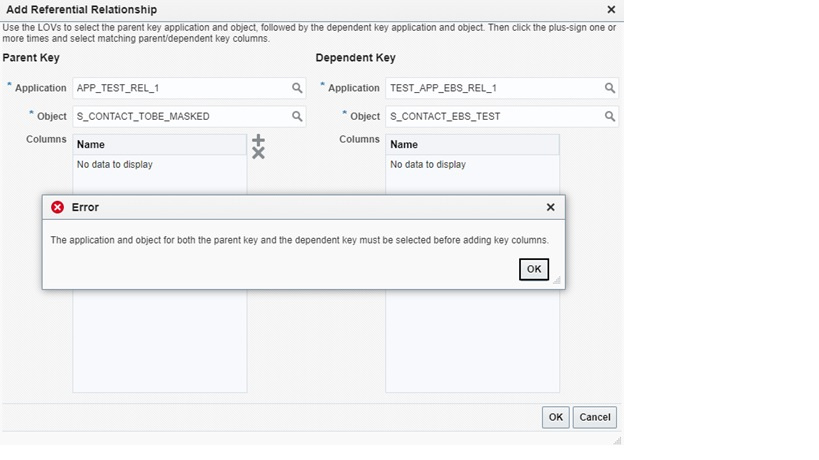Add key column with the plus icon
Viewport: 819px width, 460px height.
coord(258,140)
